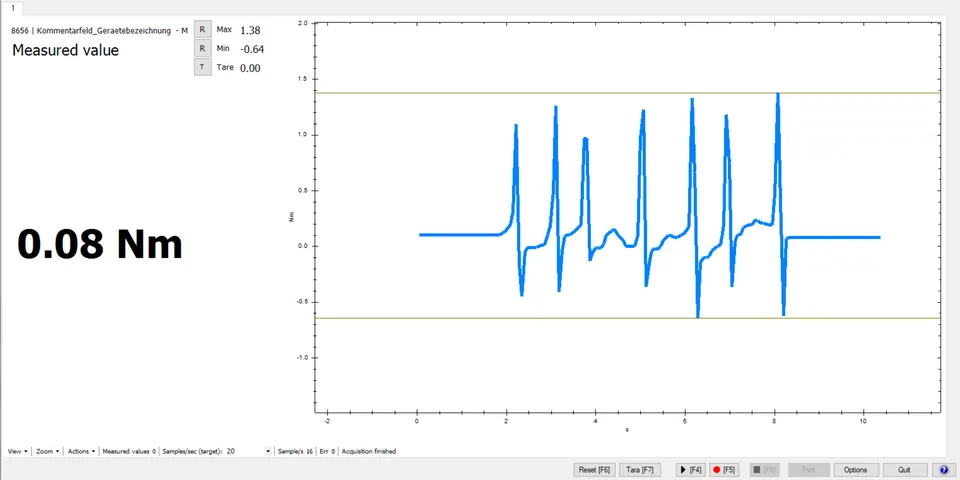
Task: Reset the Max value with its R button
Action: [202, 29]
